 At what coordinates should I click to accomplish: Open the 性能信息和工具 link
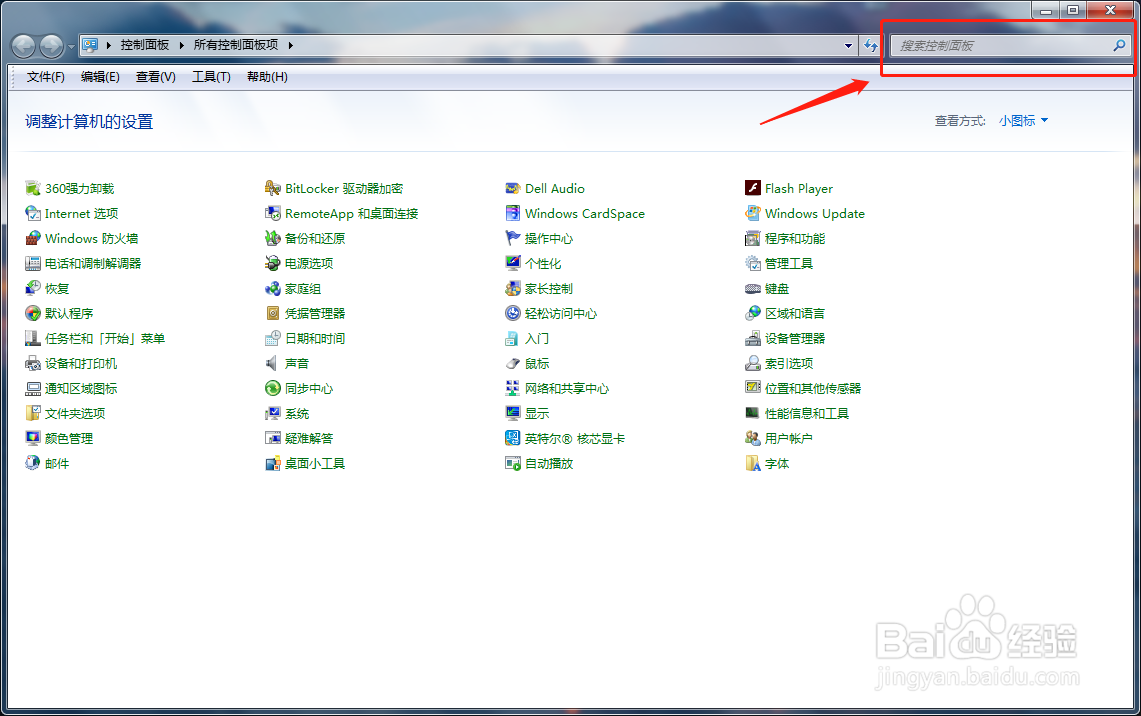(x=807, y=414)
